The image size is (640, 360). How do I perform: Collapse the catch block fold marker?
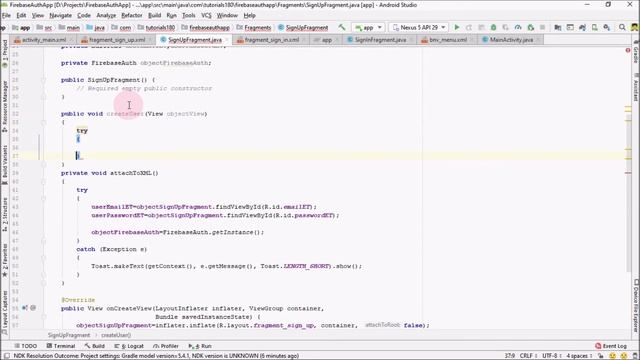(x=43, y=258)
